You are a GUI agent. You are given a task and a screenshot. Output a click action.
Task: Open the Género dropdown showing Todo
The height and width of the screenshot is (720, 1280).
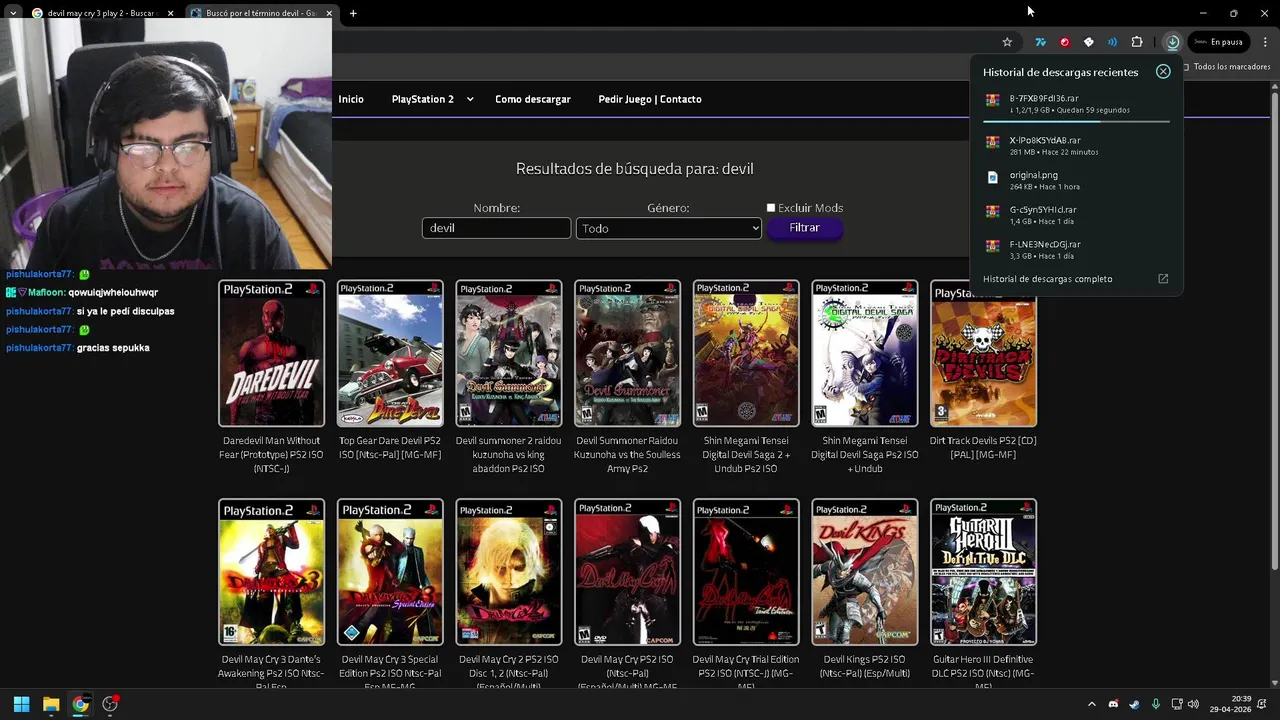[669, 228]
